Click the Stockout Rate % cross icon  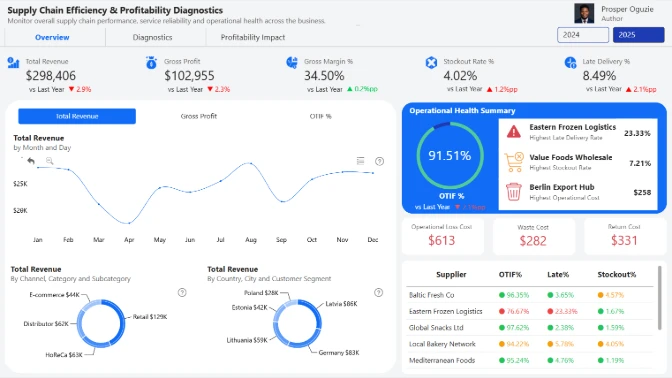point(431,63)
